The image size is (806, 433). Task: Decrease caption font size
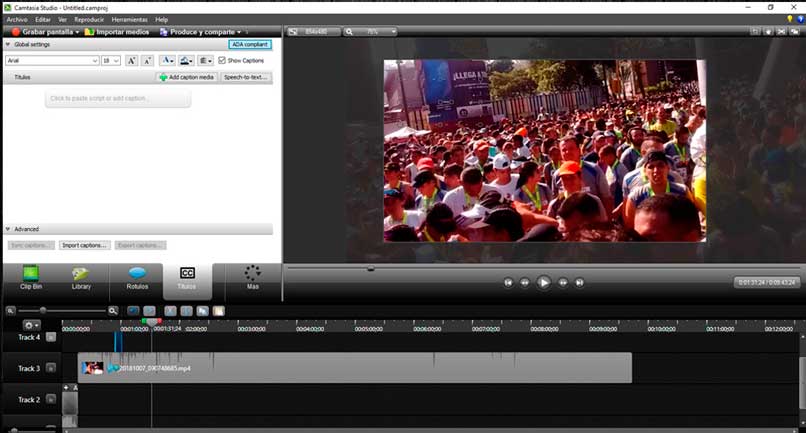148,61
